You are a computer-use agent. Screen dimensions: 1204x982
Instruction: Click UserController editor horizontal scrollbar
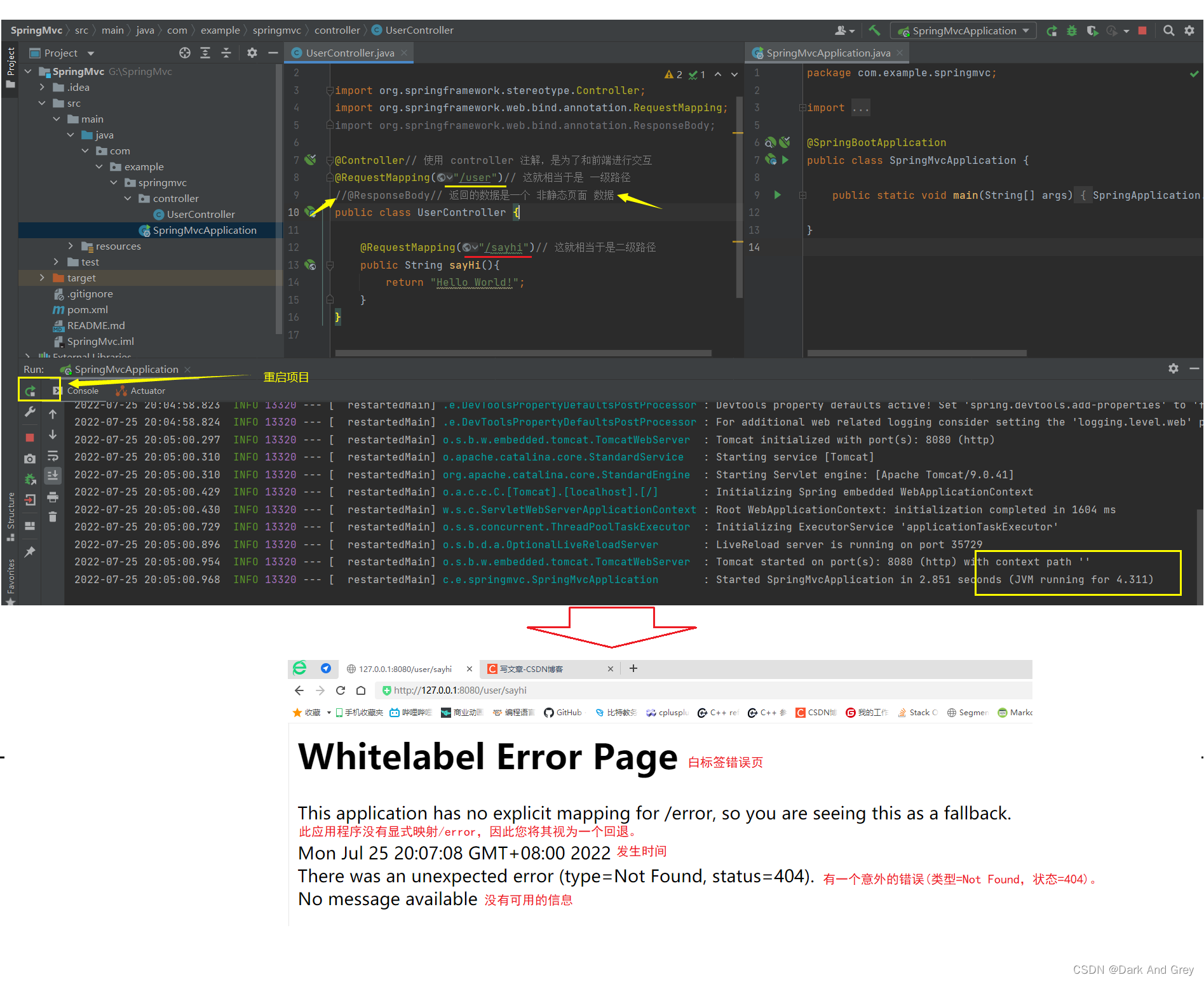tap(523, 353)
